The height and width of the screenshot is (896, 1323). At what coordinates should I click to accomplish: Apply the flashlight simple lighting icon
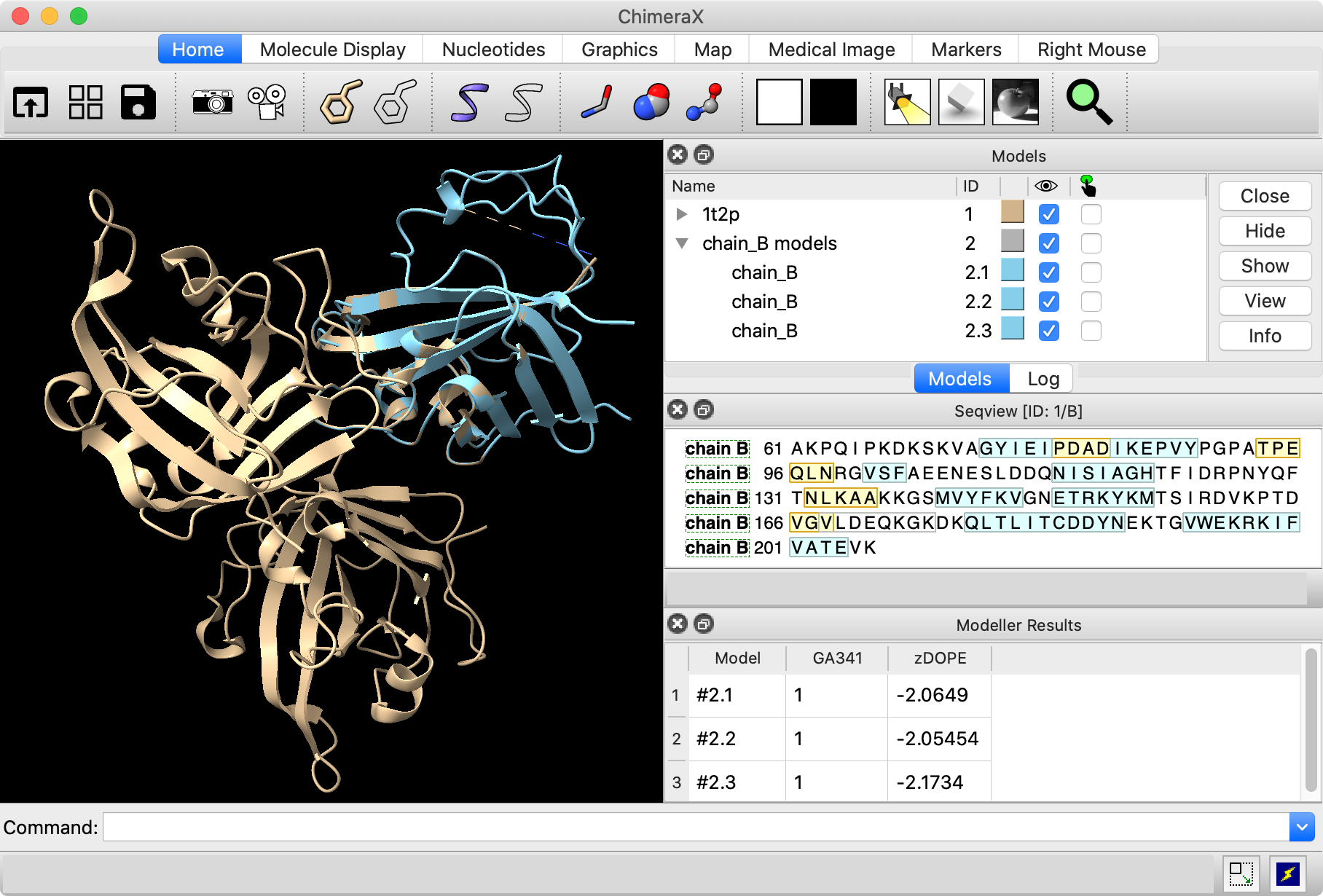pos(907,102)
